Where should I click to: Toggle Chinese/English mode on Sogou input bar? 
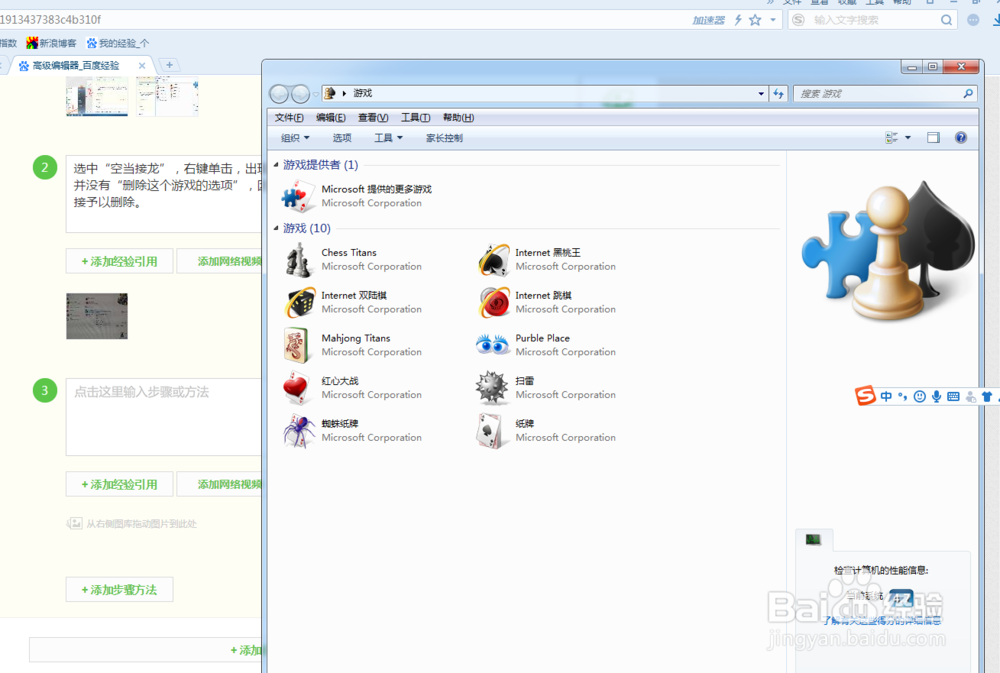tap(885, 396)
